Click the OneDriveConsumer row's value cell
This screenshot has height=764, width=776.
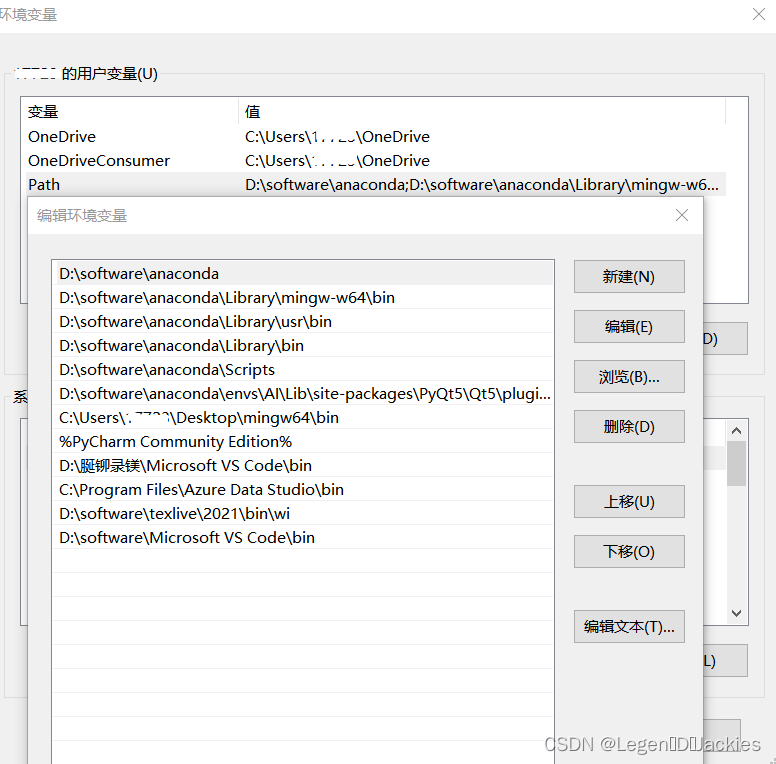tap(482, 161)
